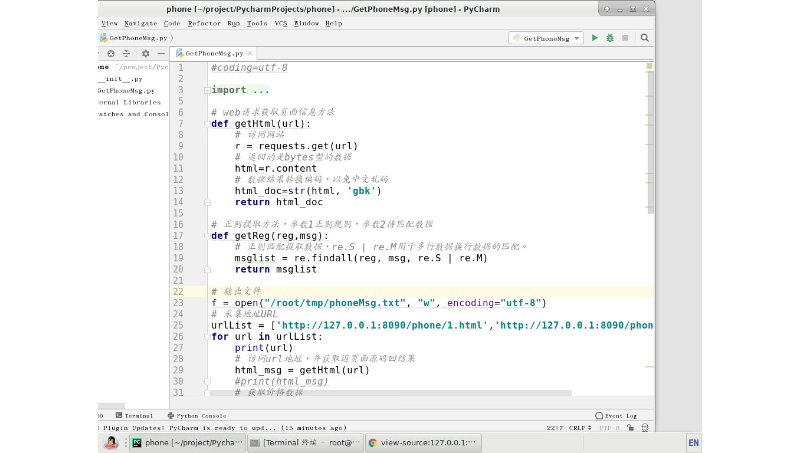The width and height of the screenshot is (800, 453).
Task: Select External Libraries tree node
Action: tap(129, 103)
